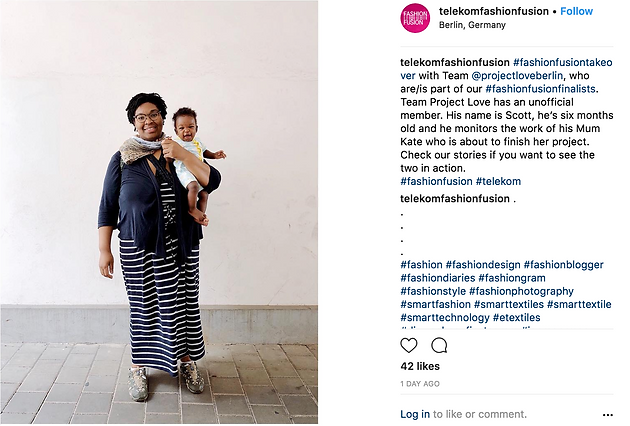Click the #telekom hashtag
The image size is (630, 426).
coord(498,181)
